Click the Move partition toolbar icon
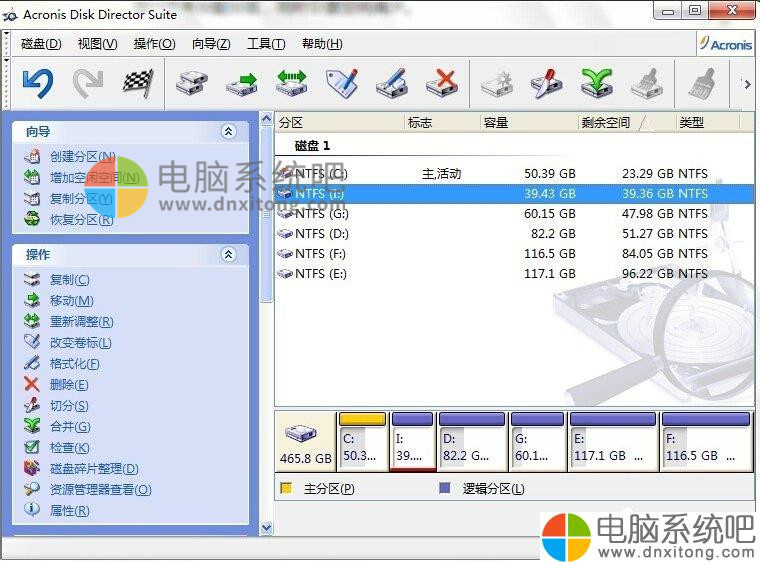The width and height of the screenshot is (760, 562). point(242,83)
